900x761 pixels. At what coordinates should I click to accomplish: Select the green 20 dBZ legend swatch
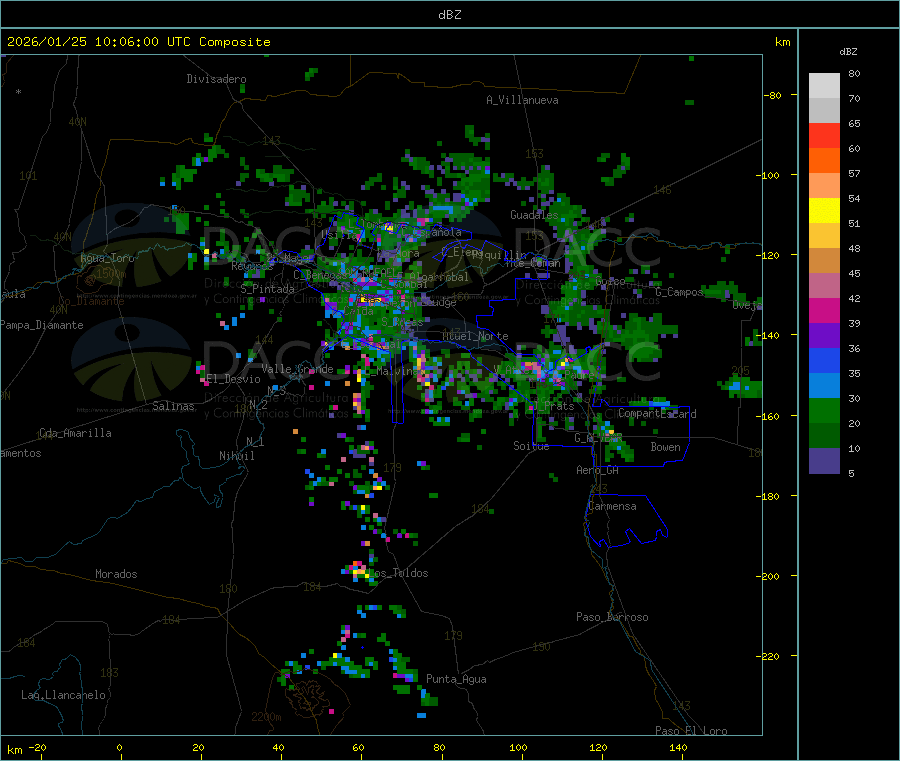click(824, 410)
